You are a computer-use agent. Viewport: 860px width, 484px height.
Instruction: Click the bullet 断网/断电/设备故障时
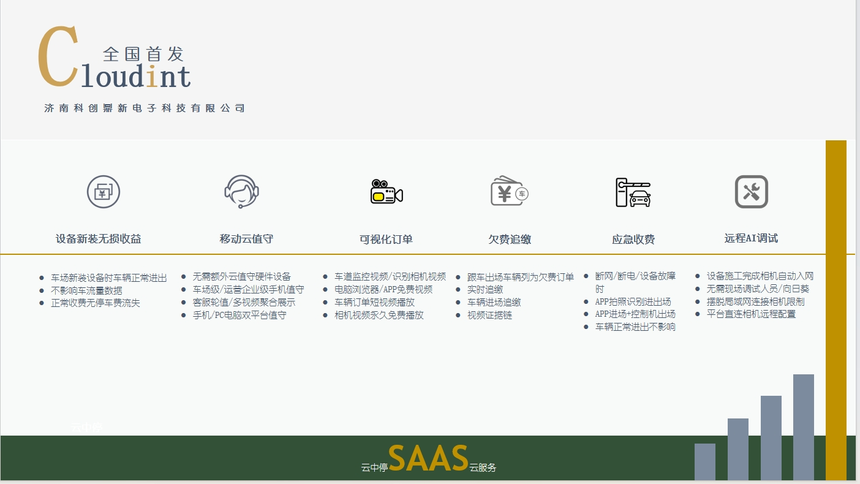coord(635,282)
